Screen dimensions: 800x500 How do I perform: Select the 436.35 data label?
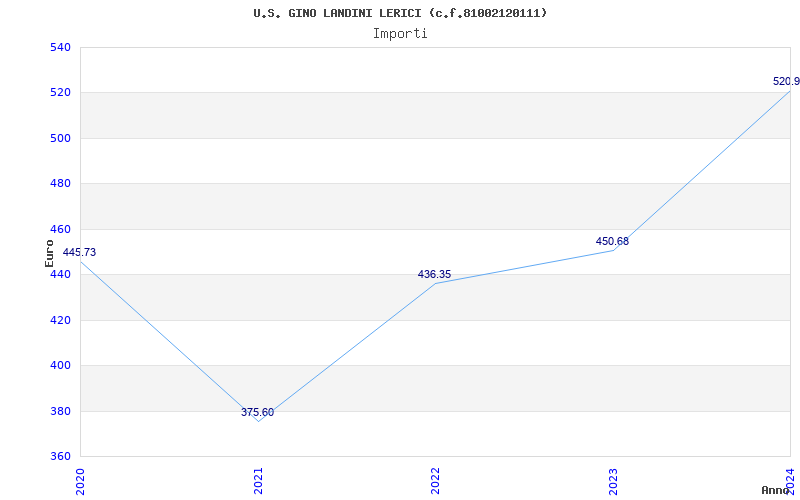click(434, 274)
